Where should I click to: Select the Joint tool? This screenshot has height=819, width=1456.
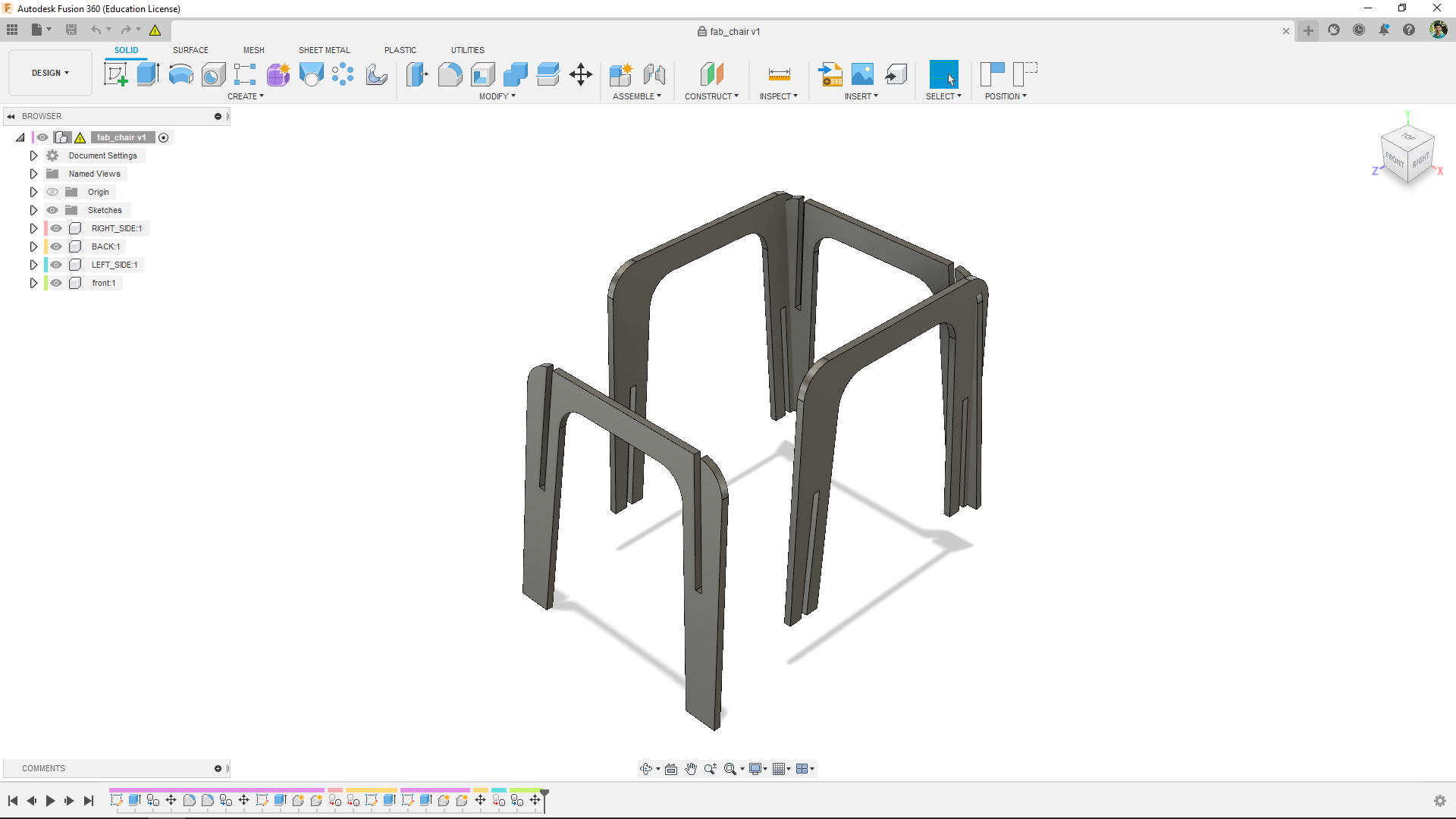tap(654, 74)
